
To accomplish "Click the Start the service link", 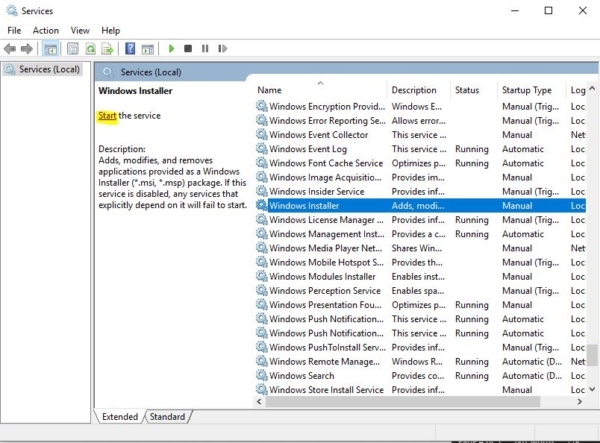I will 107,116.
